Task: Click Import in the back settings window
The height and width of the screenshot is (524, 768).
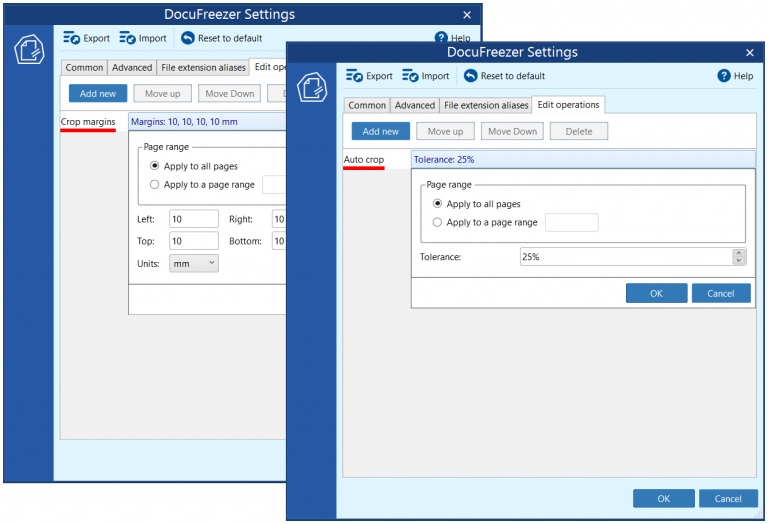Action: (x=142, y=38)
